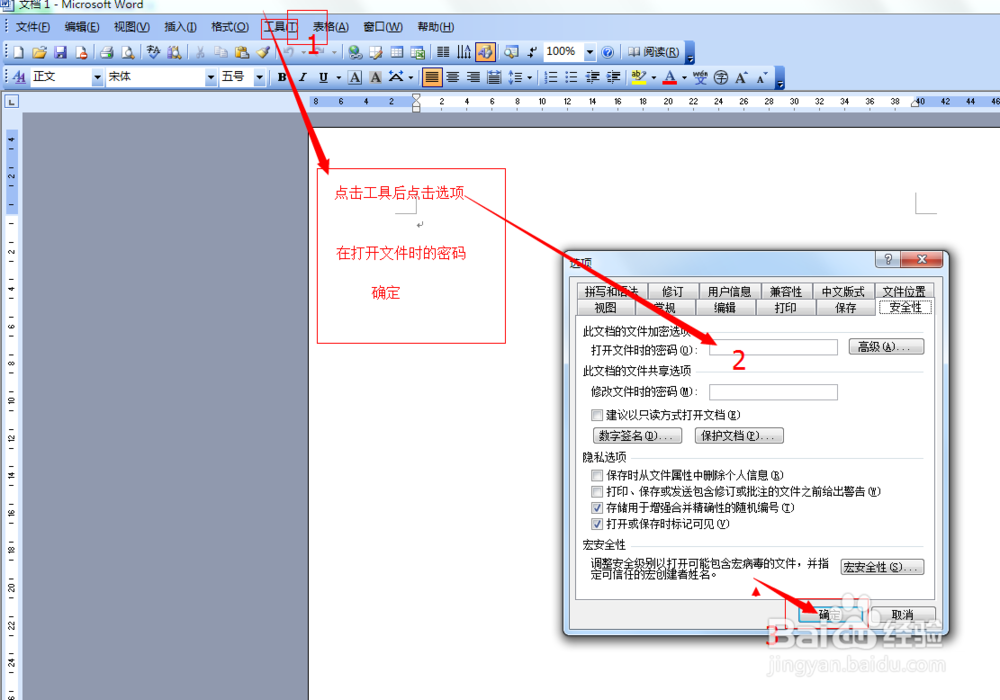This screenshot has height=700, width=1000.
Task: Open Print Preview from the toolbar
Action: click(128, 52)
